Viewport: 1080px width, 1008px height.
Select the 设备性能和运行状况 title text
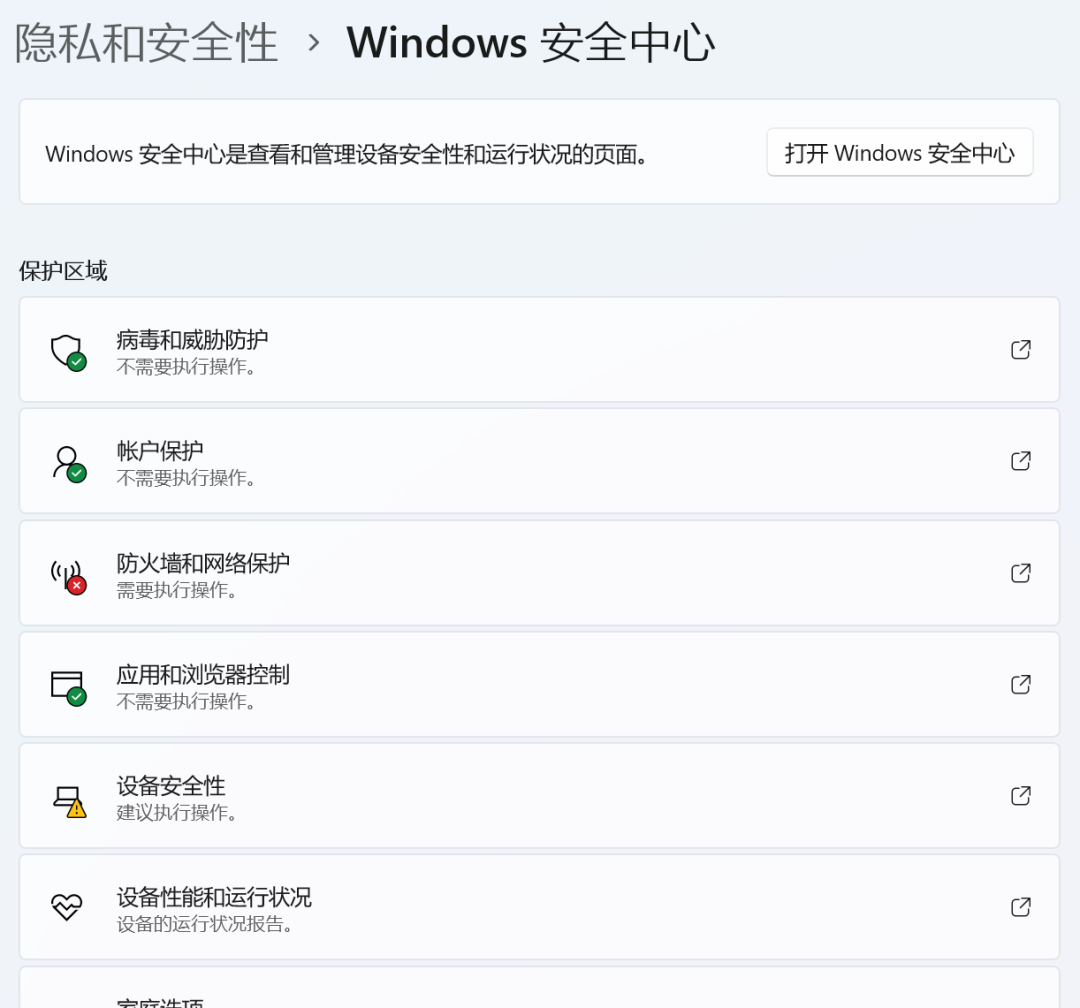214,898
